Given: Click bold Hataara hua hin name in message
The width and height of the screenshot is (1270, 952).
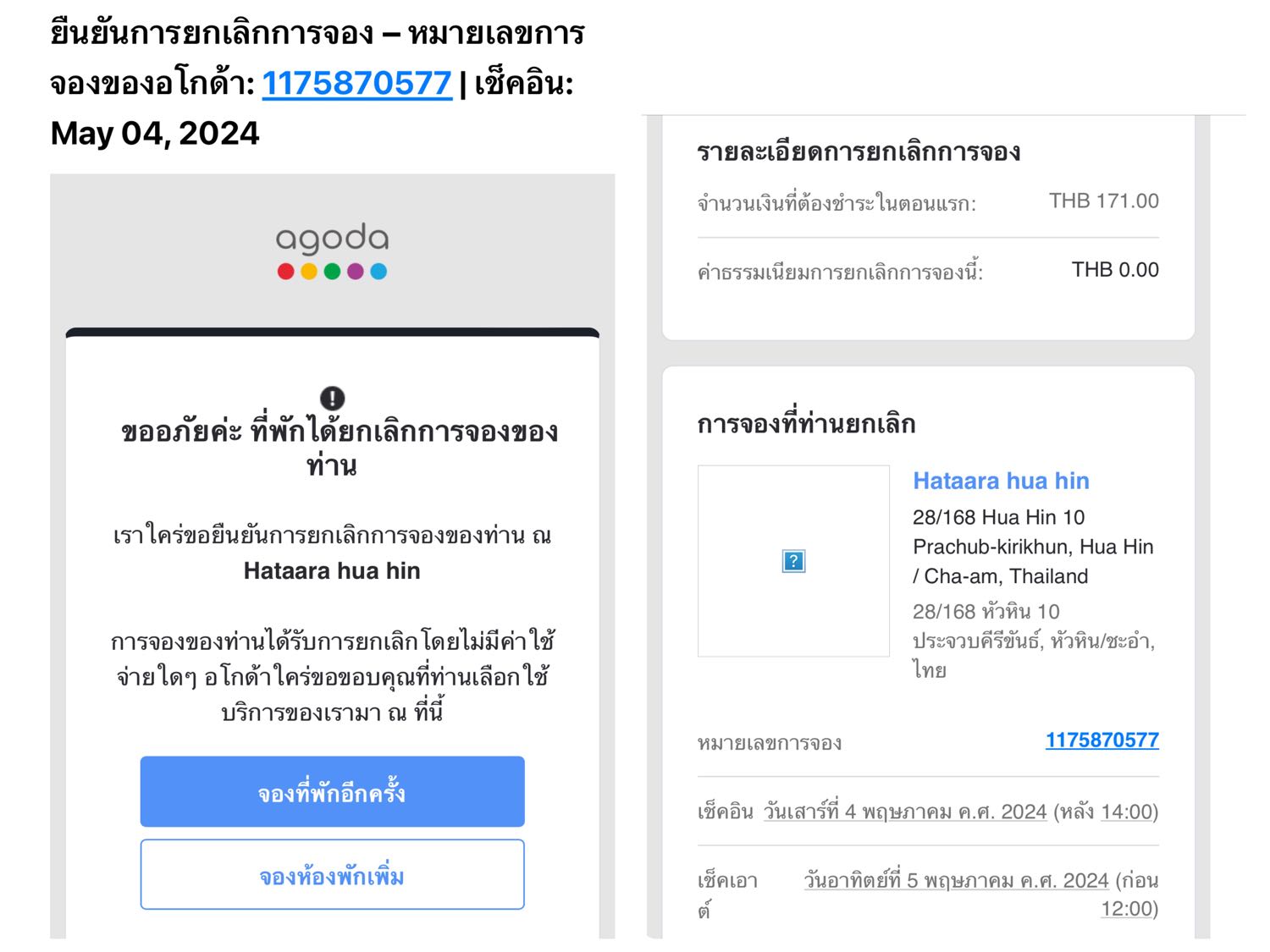Looking at the screenshot, I should point(332,571).
